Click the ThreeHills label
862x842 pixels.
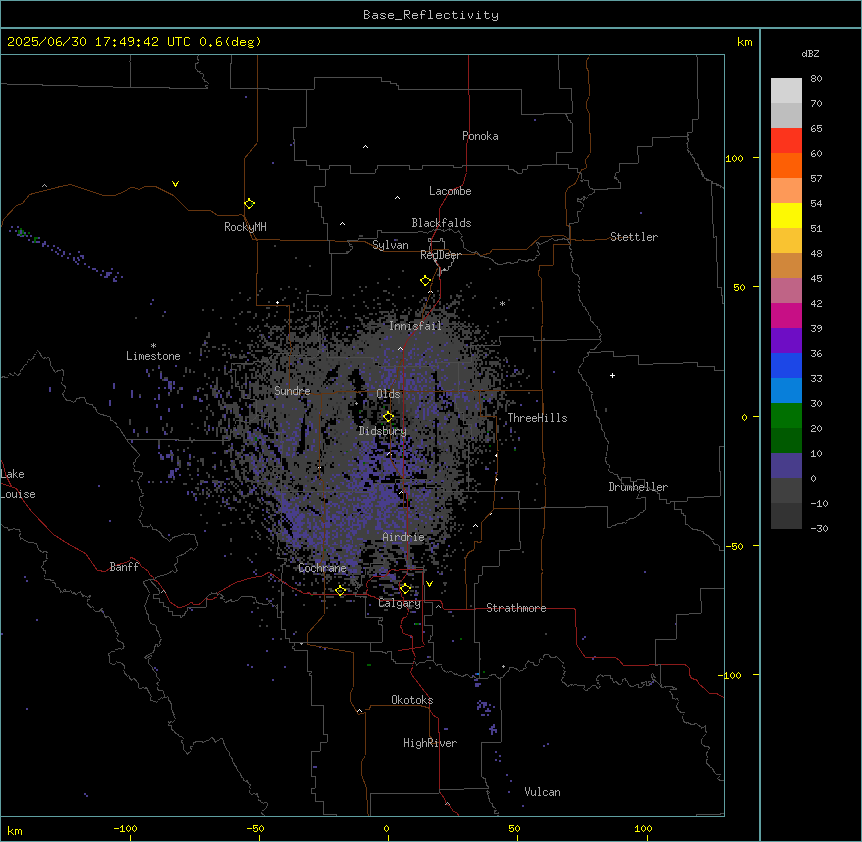coord(537,418)
